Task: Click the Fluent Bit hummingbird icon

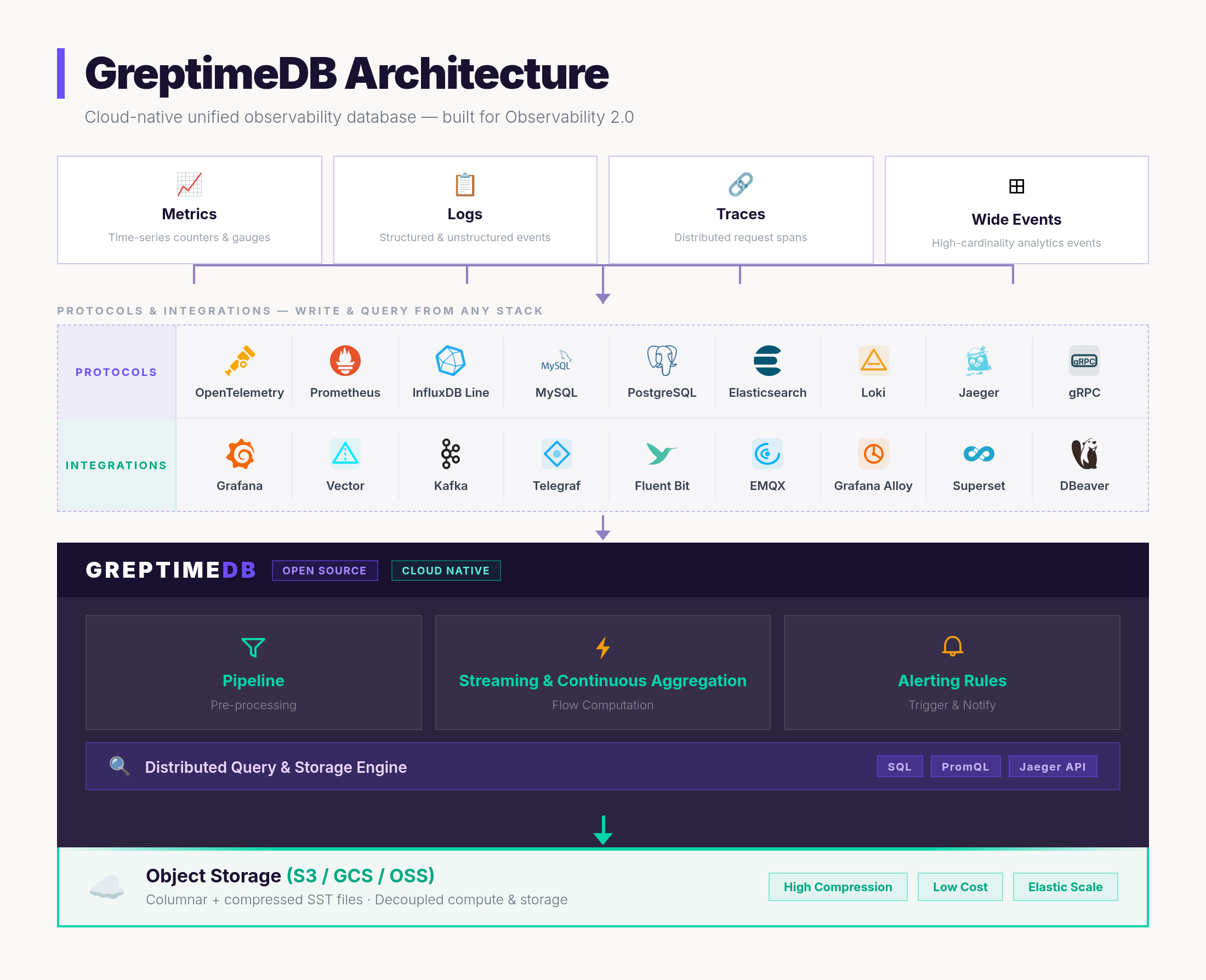Action: (662, 453)
